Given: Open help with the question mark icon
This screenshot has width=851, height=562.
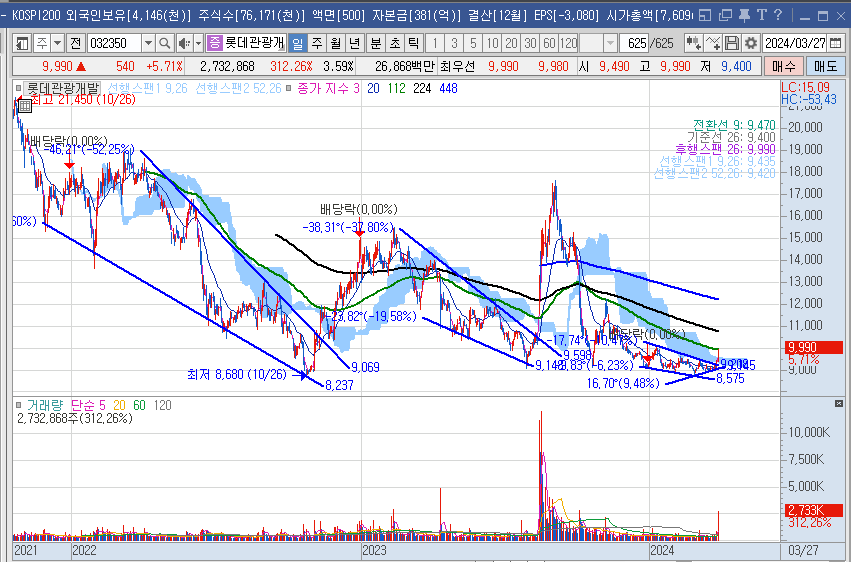Looking at the screenshot, I should pos(777,15).
